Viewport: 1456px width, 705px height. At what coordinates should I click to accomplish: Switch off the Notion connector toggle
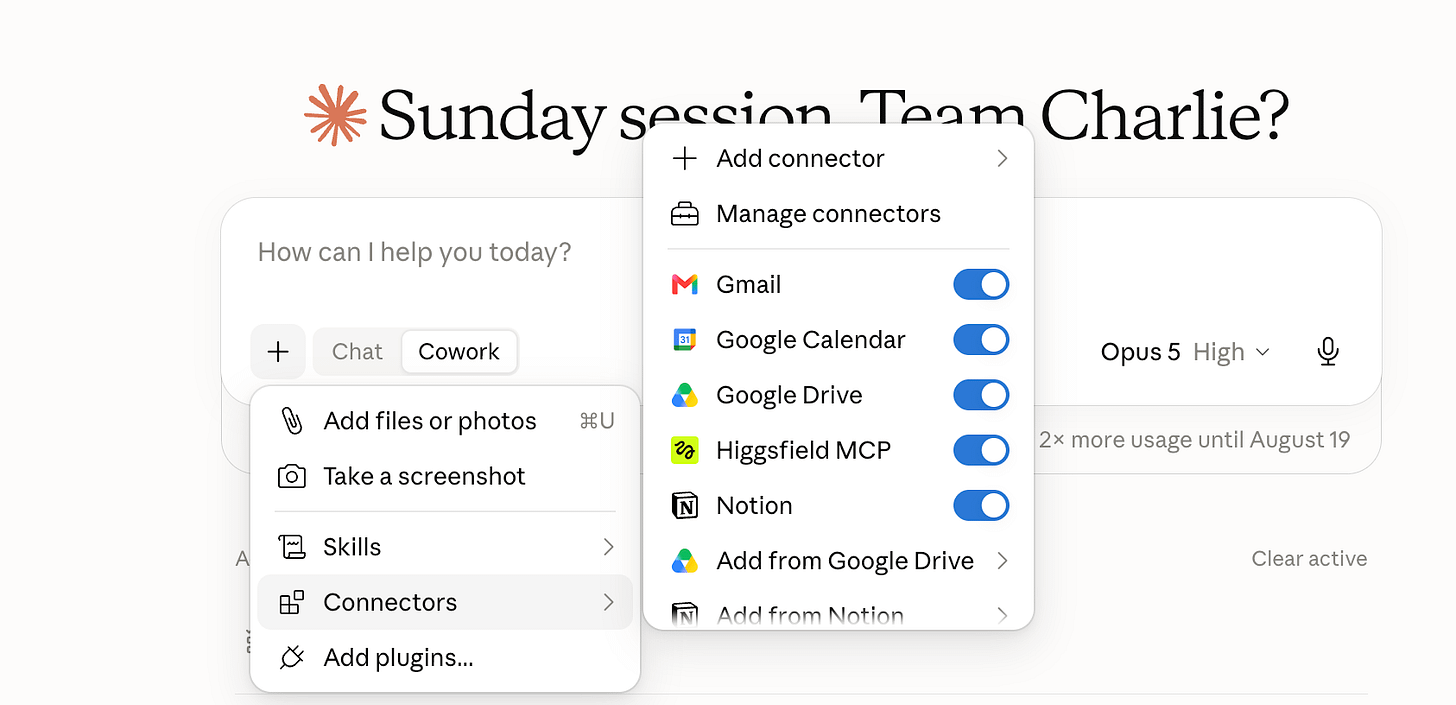click(981, 505)
